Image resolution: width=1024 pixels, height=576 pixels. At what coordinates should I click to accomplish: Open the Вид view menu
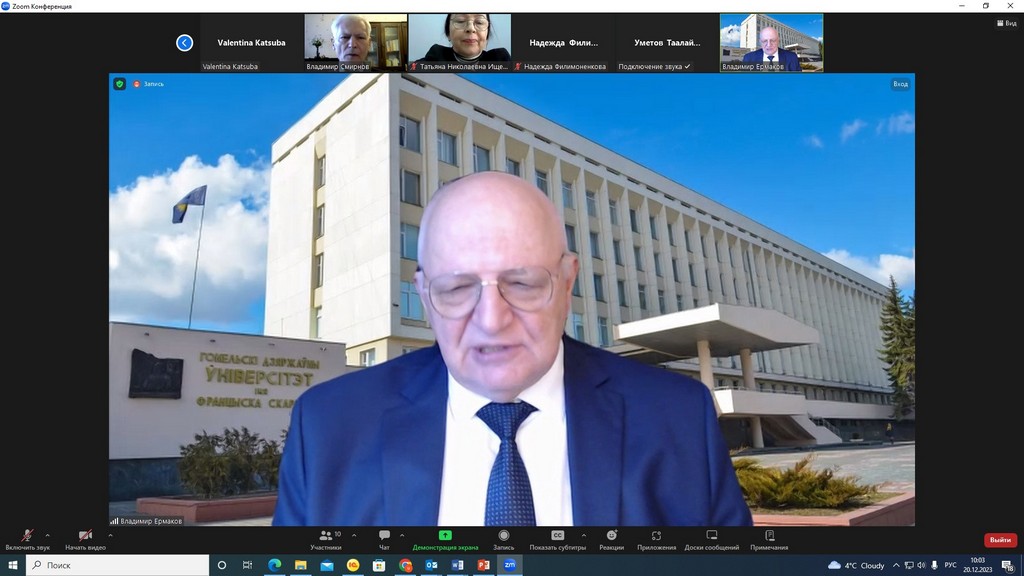click(1005, 23)
